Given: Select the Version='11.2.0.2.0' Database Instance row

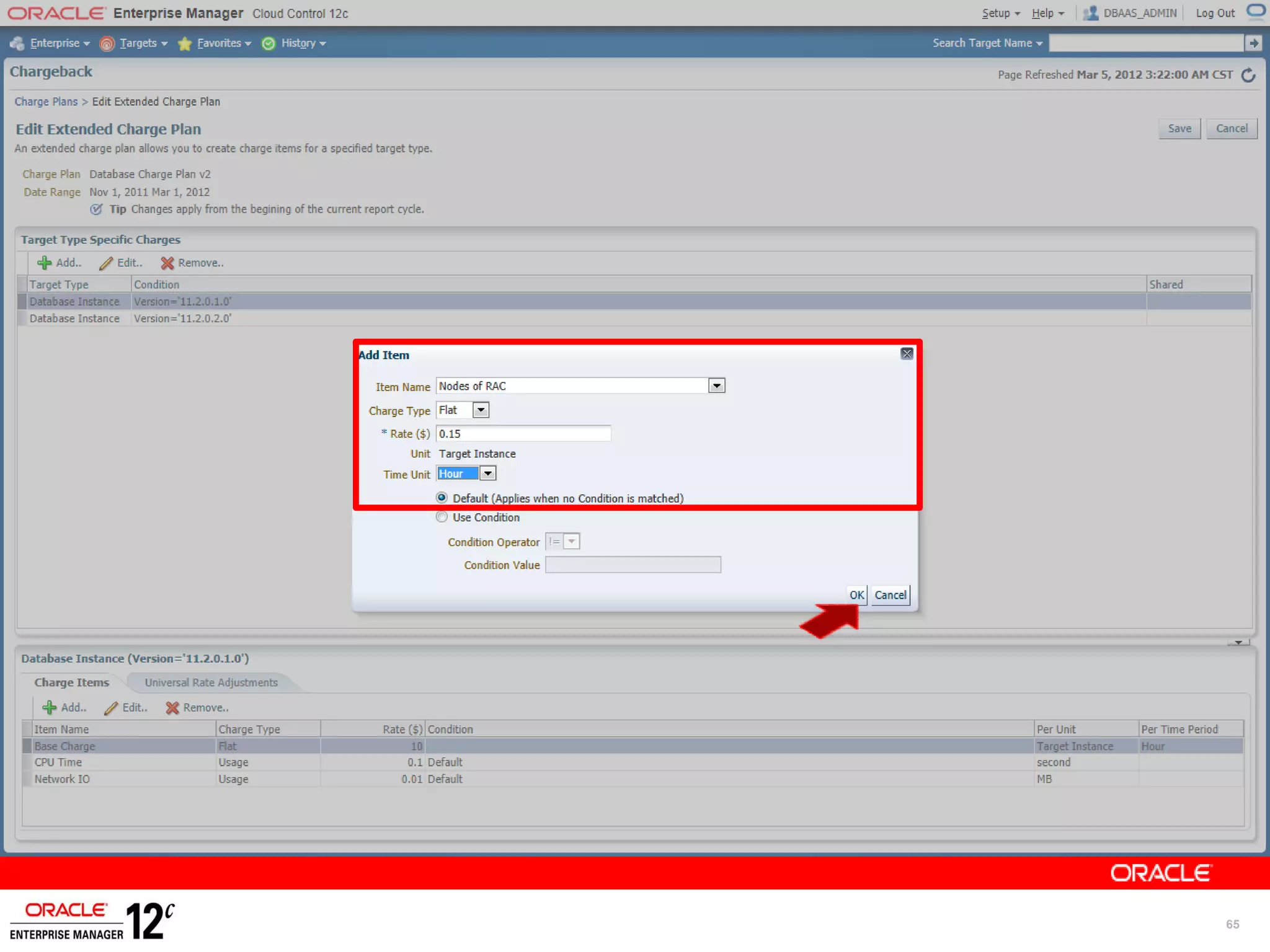Looking at the screenshot, I should (x=182, y=319).
